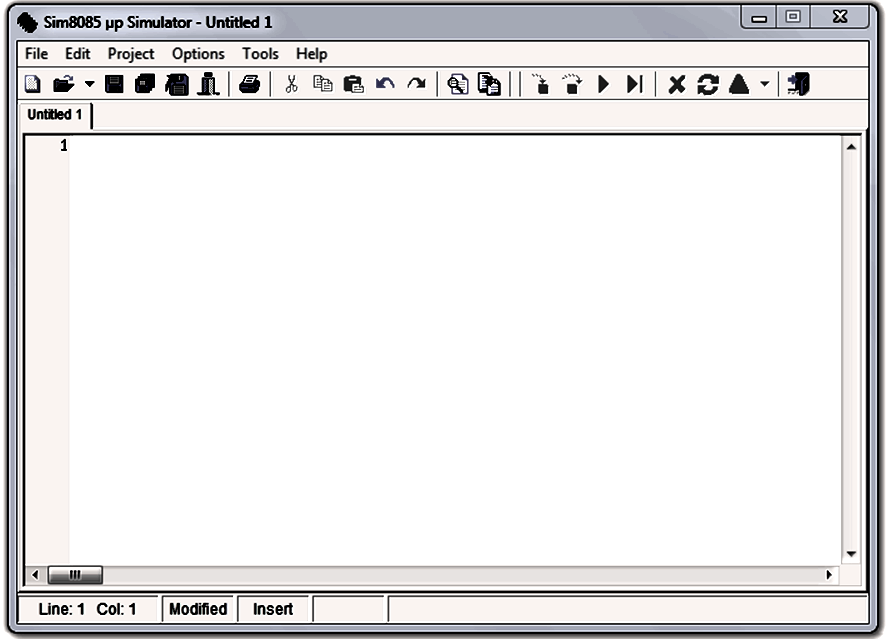Run the program with the play icon
This screenshot has height=642, width=886.
coord(603,85)
